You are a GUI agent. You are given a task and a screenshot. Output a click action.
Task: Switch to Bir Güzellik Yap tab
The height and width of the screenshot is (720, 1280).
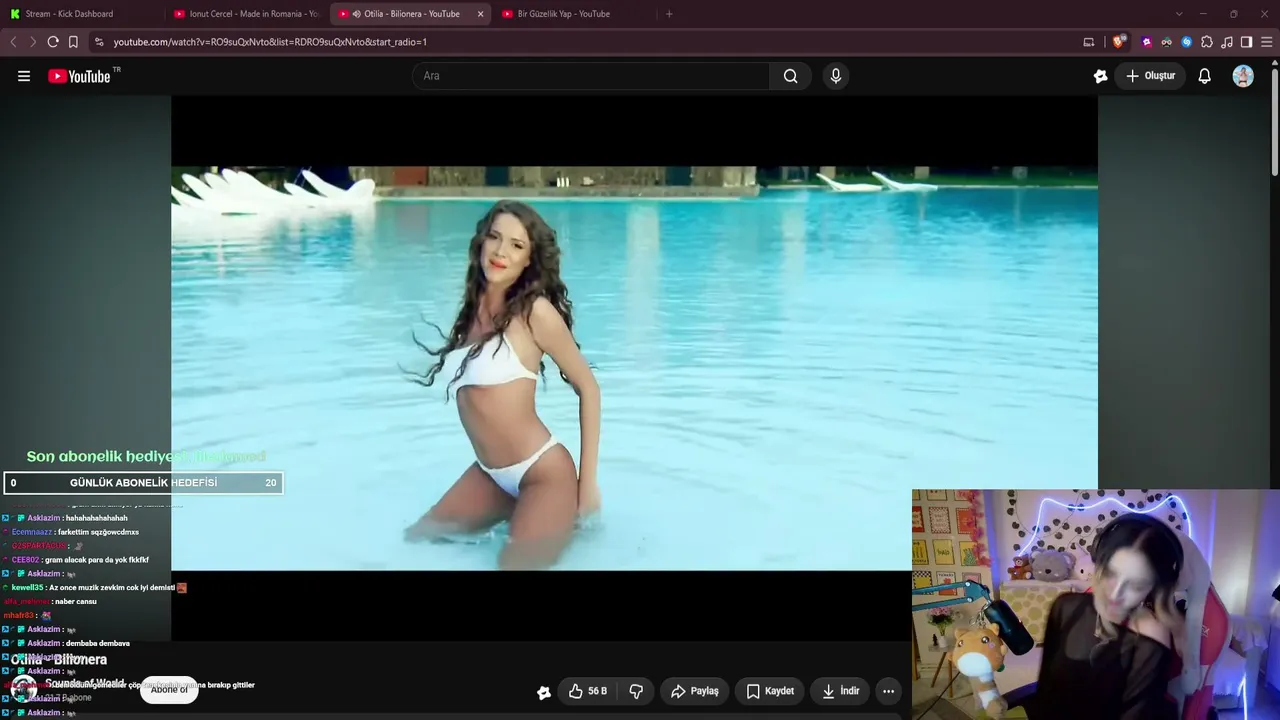point(573,14)
